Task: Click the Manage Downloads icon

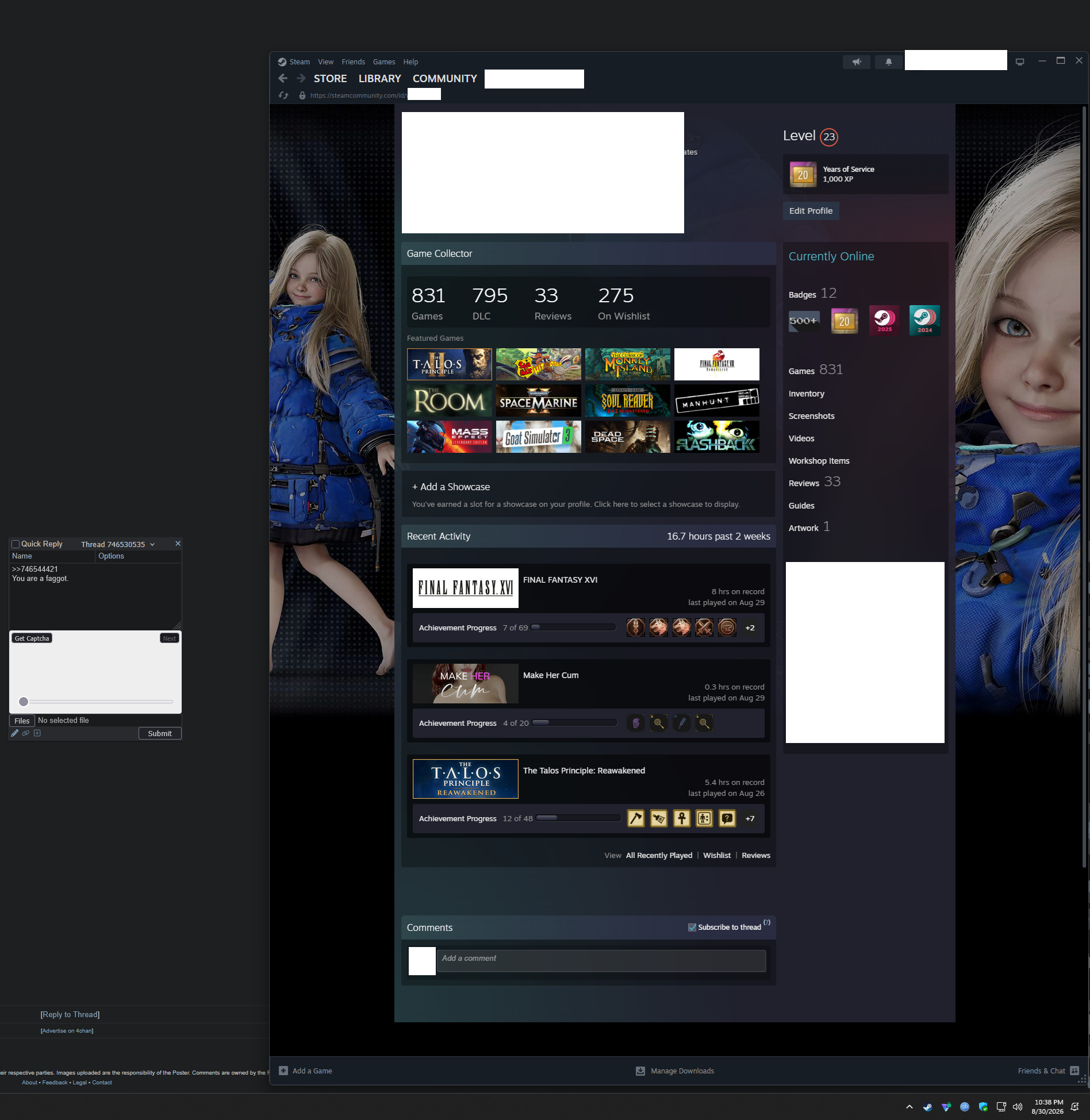Action: click(640, 1071)
